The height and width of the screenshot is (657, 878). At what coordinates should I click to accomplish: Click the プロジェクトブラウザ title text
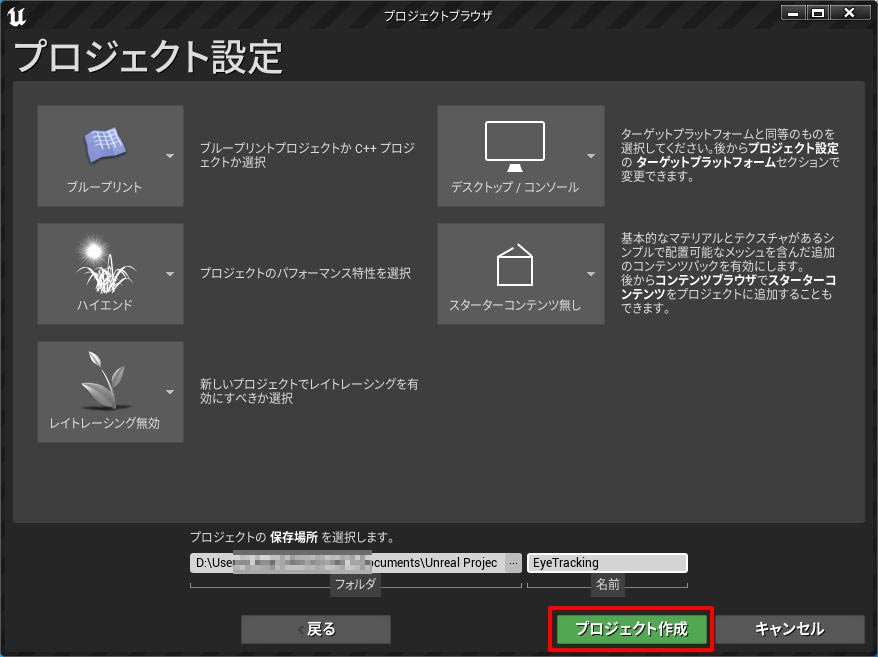pyautogui.click(x=438, y=16)
